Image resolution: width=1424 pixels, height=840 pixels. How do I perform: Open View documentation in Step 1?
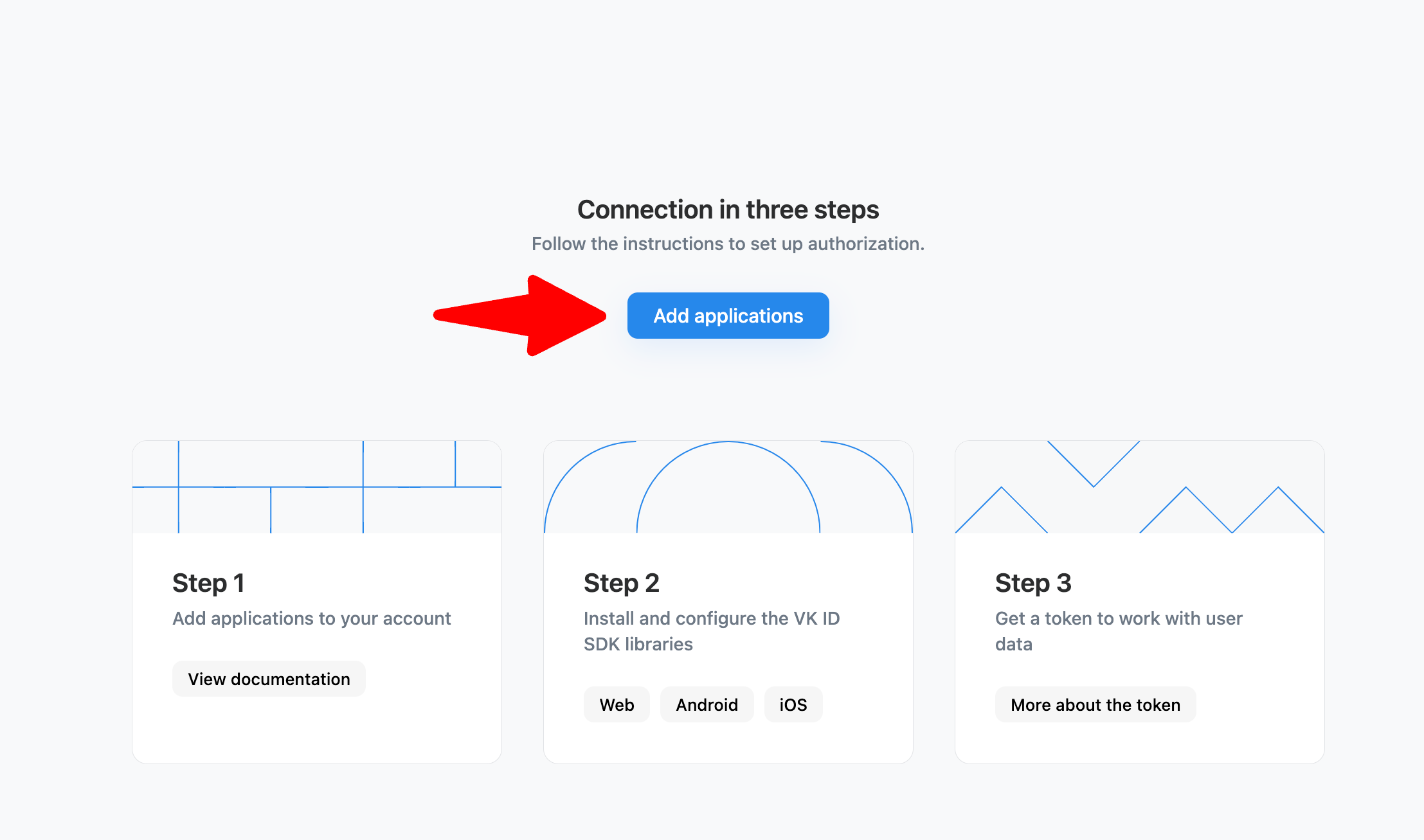[269, 679]
